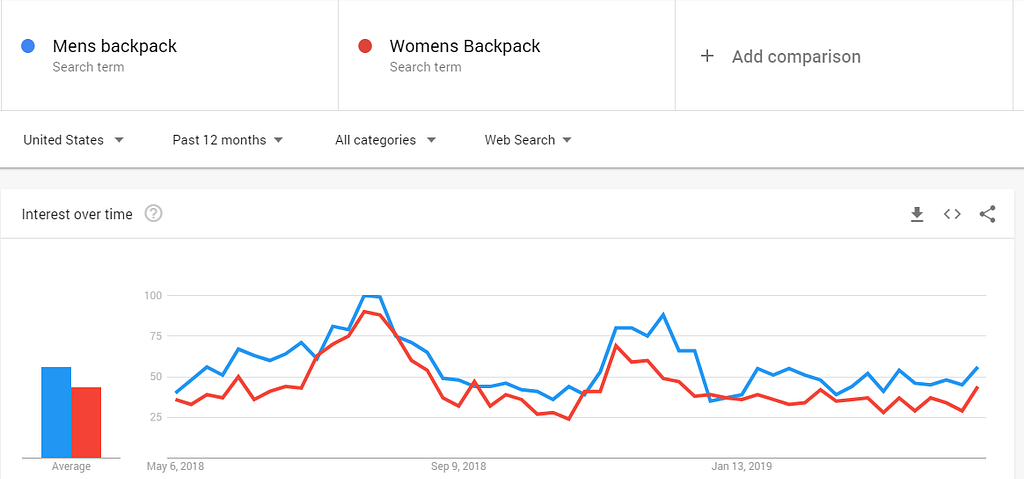
Task: Open the United States region dropdown
Action: (x=73, y=140)
